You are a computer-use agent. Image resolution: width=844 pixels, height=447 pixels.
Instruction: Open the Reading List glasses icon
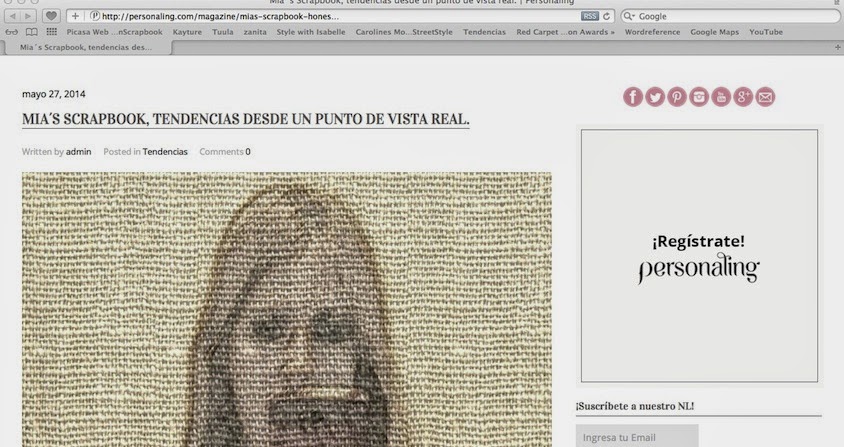(x=11, y=32)
